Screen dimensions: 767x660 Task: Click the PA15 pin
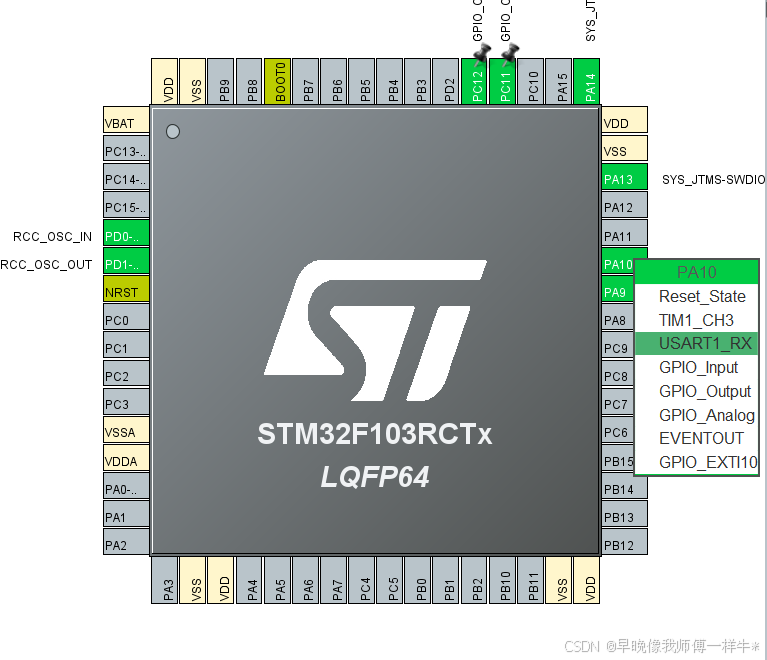click(x=559, y=81)
